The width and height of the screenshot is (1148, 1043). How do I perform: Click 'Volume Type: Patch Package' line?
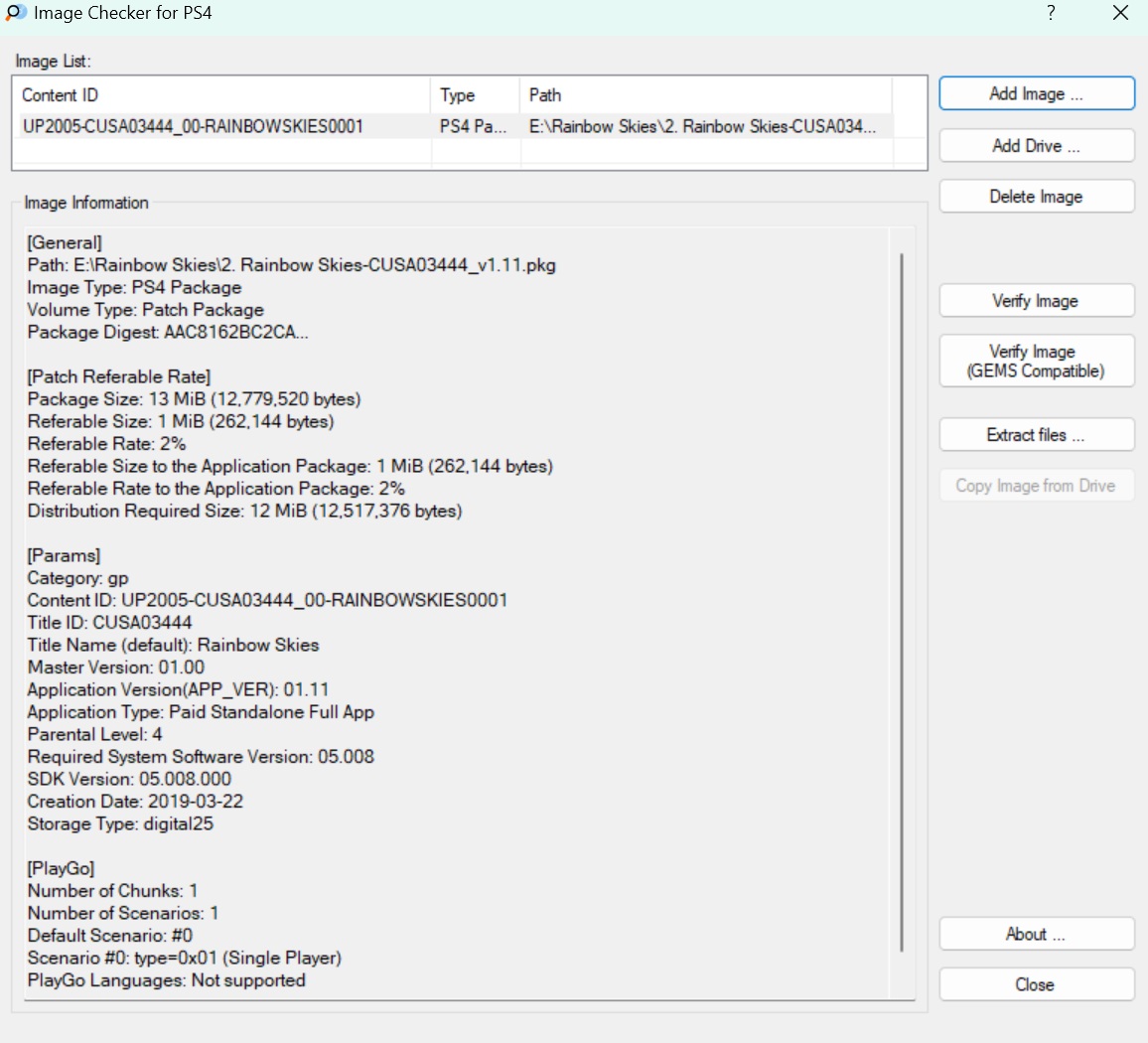pyautogui.click(x=145, y=310)
